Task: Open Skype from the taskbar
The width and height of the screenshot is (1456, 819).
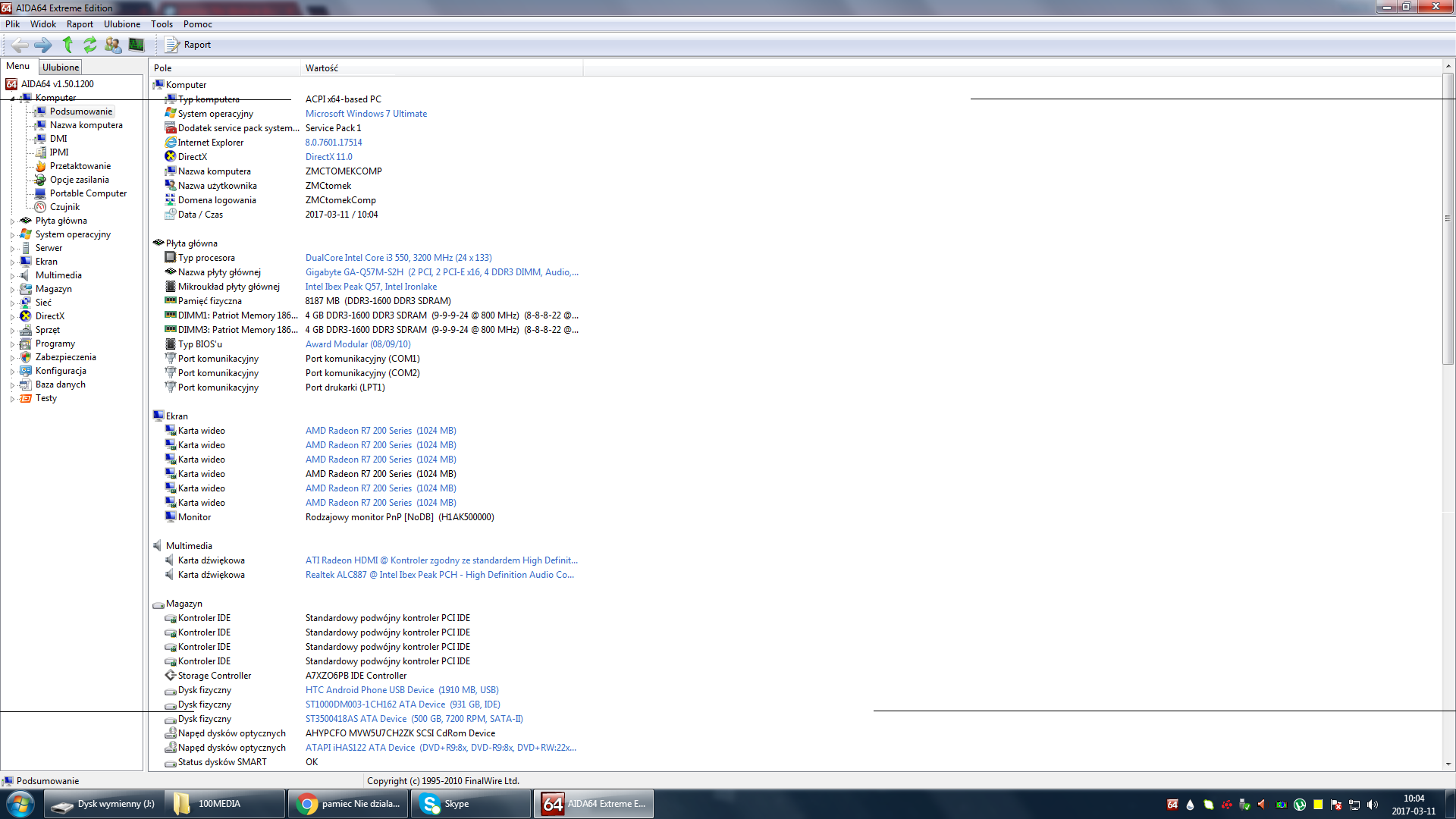Action: coord(471,804)
